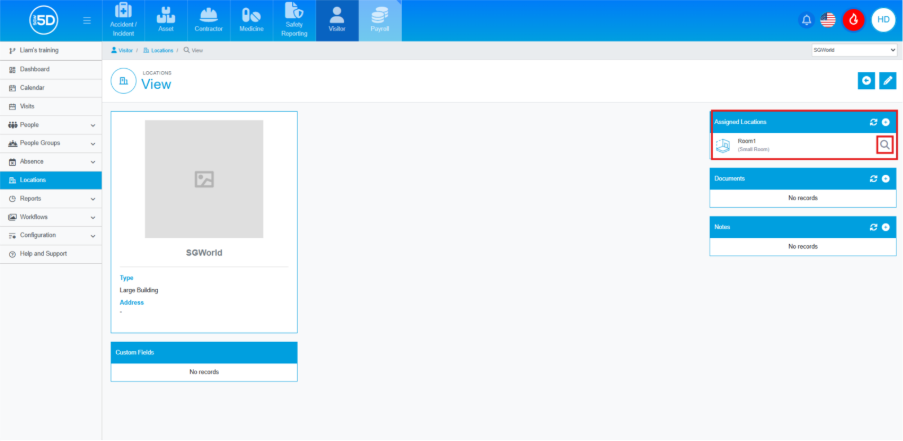This screenshot has height=441, width=903.
Task: Click the US flag language icon
Action: pyautogui.click(x=828, y=20)
